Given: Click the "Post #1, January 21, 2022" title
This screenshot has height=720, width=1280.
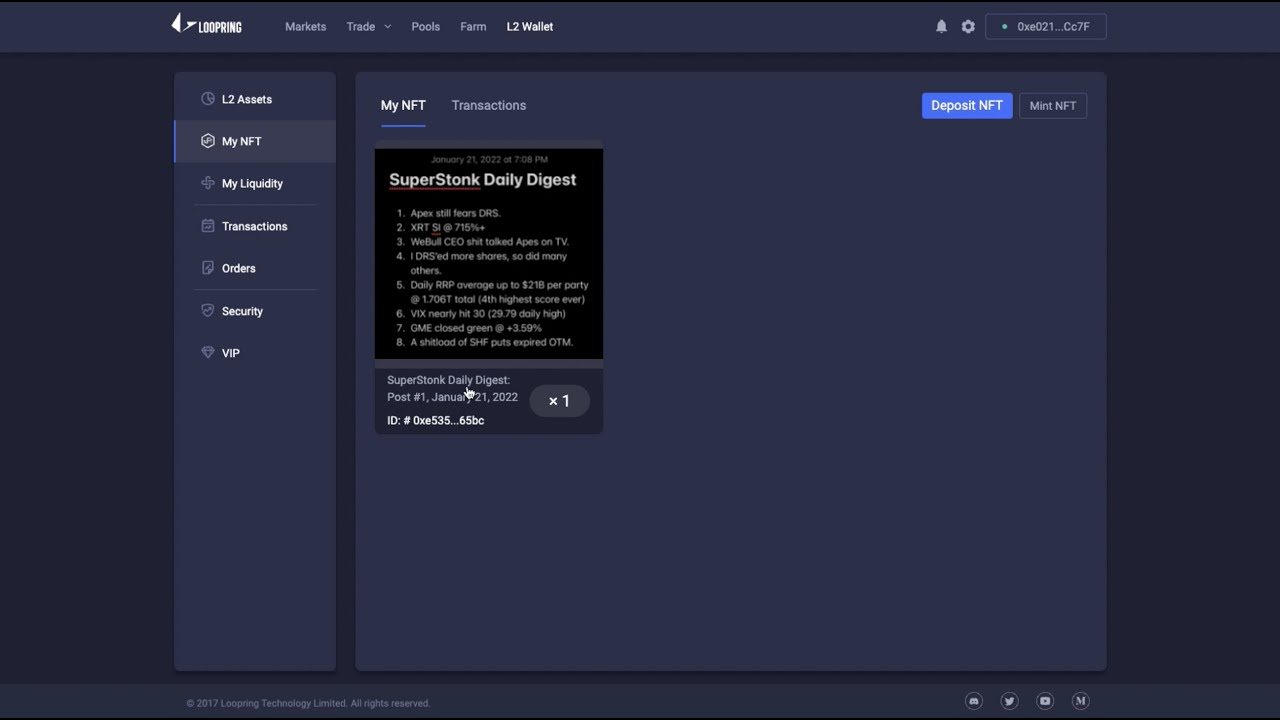Looking at the screenshot, I should point(452,397).
